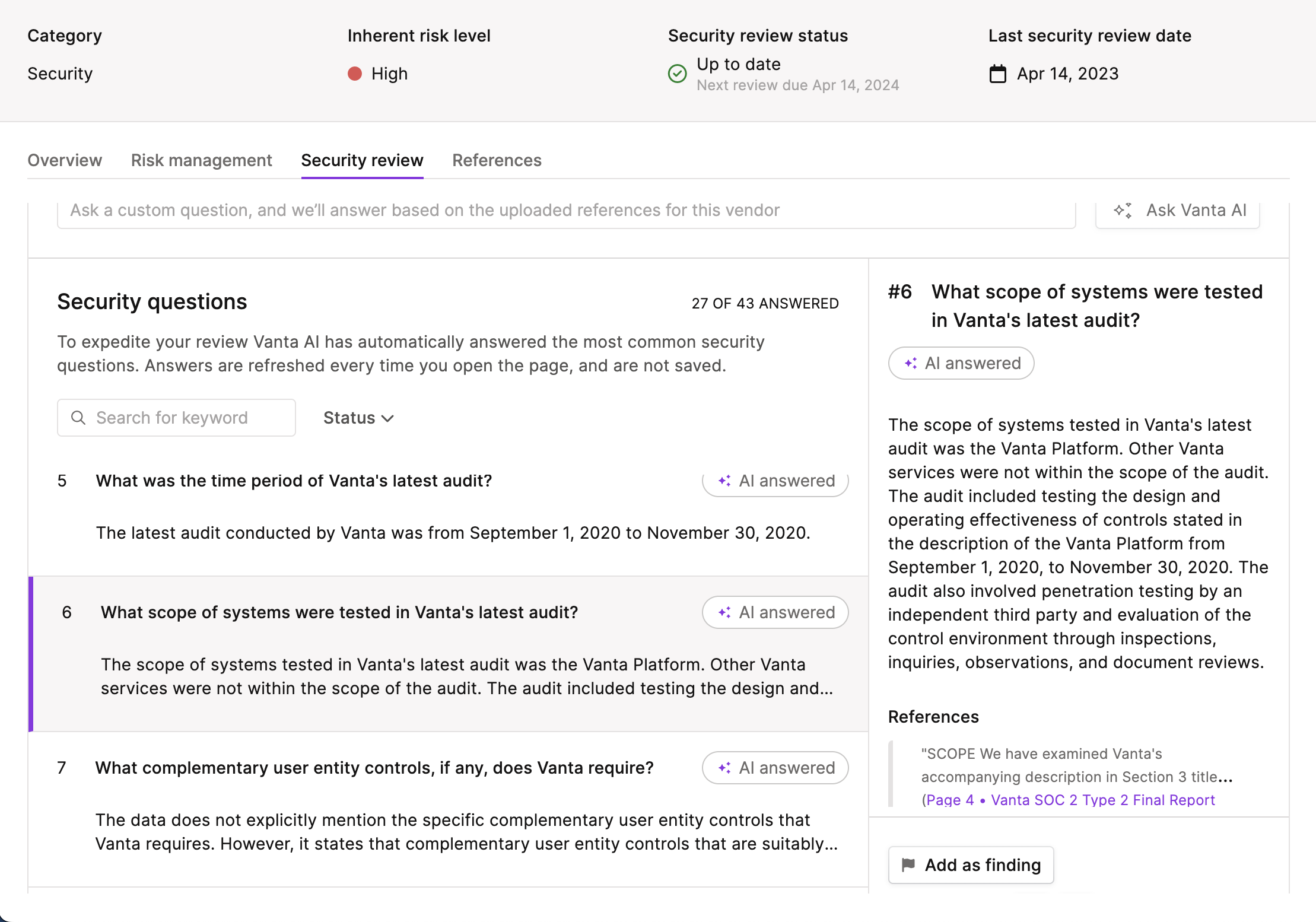The image size is (1316, 922).
Task: Click the Status dropdown chevron arrow
Action: tap(387, 419)
